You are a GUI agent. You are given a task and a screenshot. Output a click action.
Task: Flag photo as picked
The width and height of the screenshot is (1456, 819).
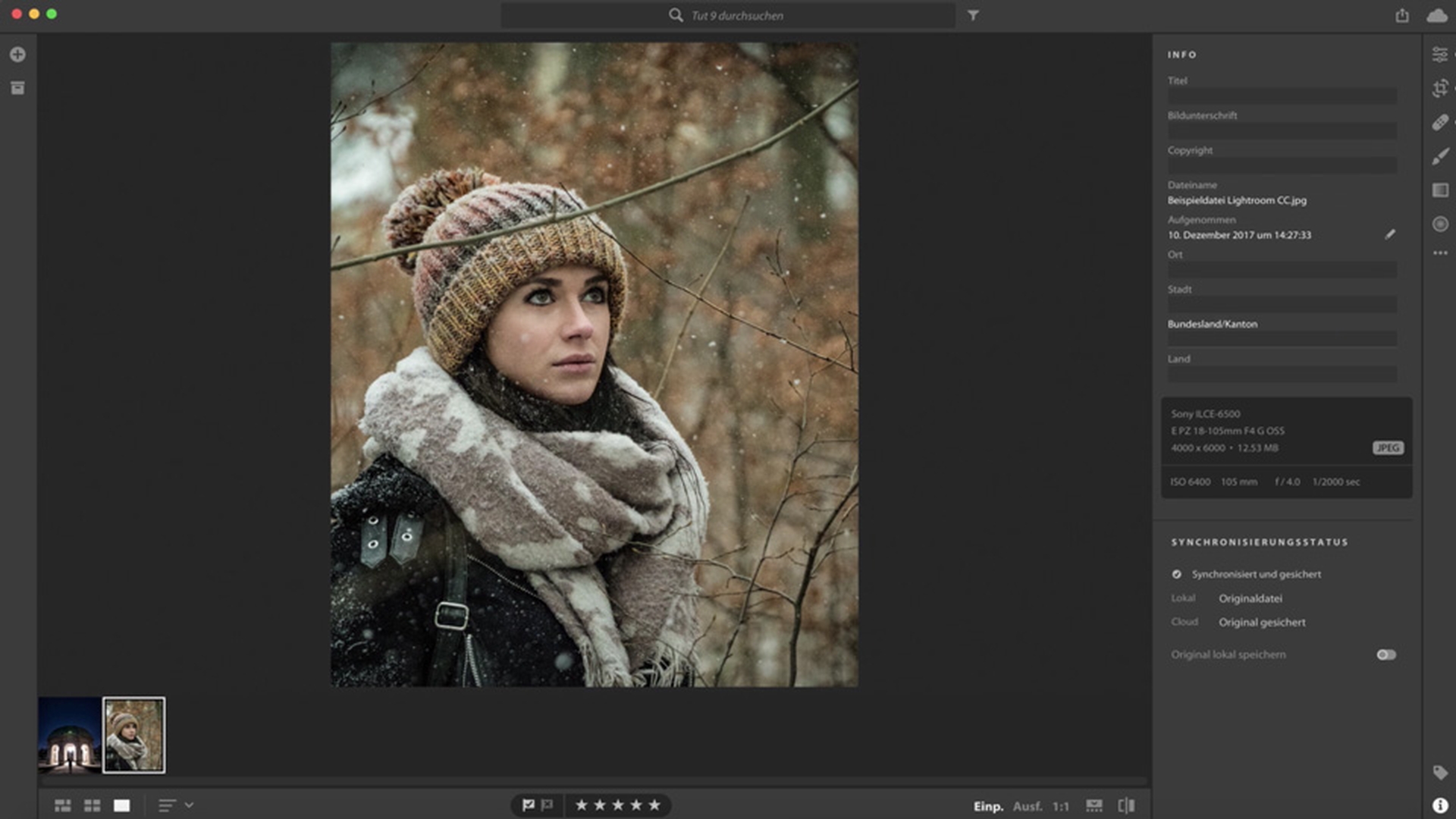click(529, 805)
